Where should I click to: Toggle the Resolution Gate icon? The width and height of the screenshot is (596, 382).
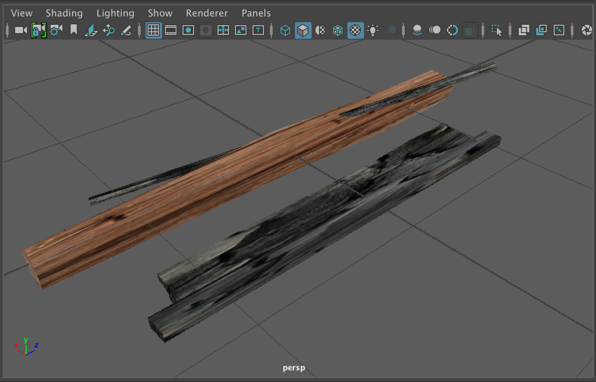click(x=188, y=30)
